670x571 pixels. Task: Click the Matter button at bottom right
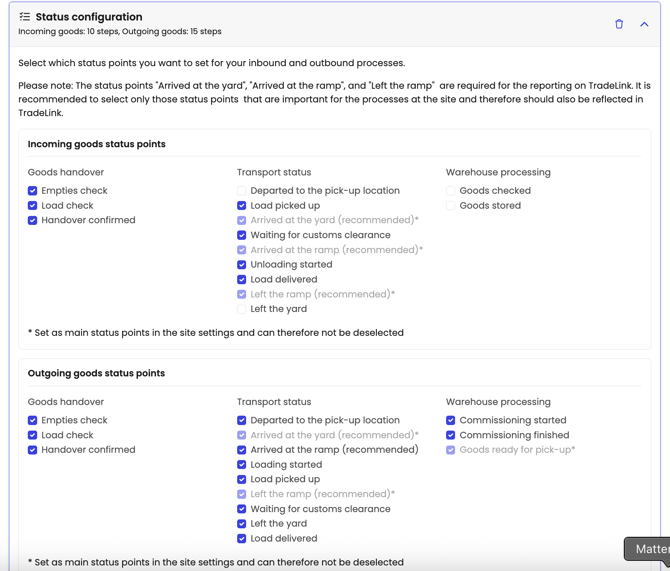[650, 549]
